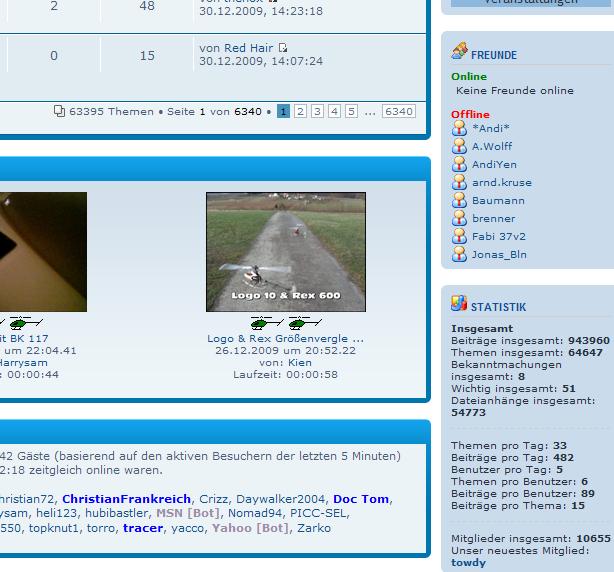Click Mitglieder insgesamt value 10655
This screenshot has width=614, height=572.
click(x=593, y=538)
